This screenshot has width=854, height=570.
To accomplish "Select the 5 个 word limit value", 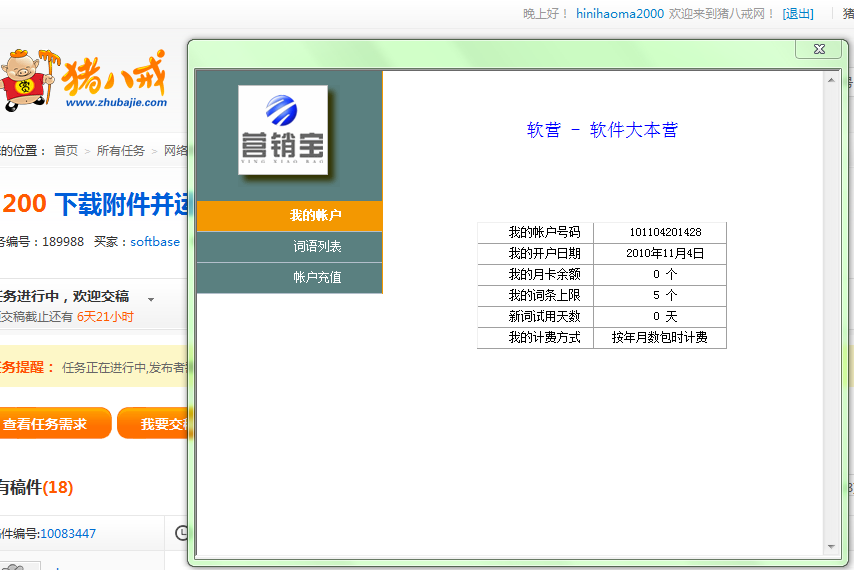I will 660,296.
